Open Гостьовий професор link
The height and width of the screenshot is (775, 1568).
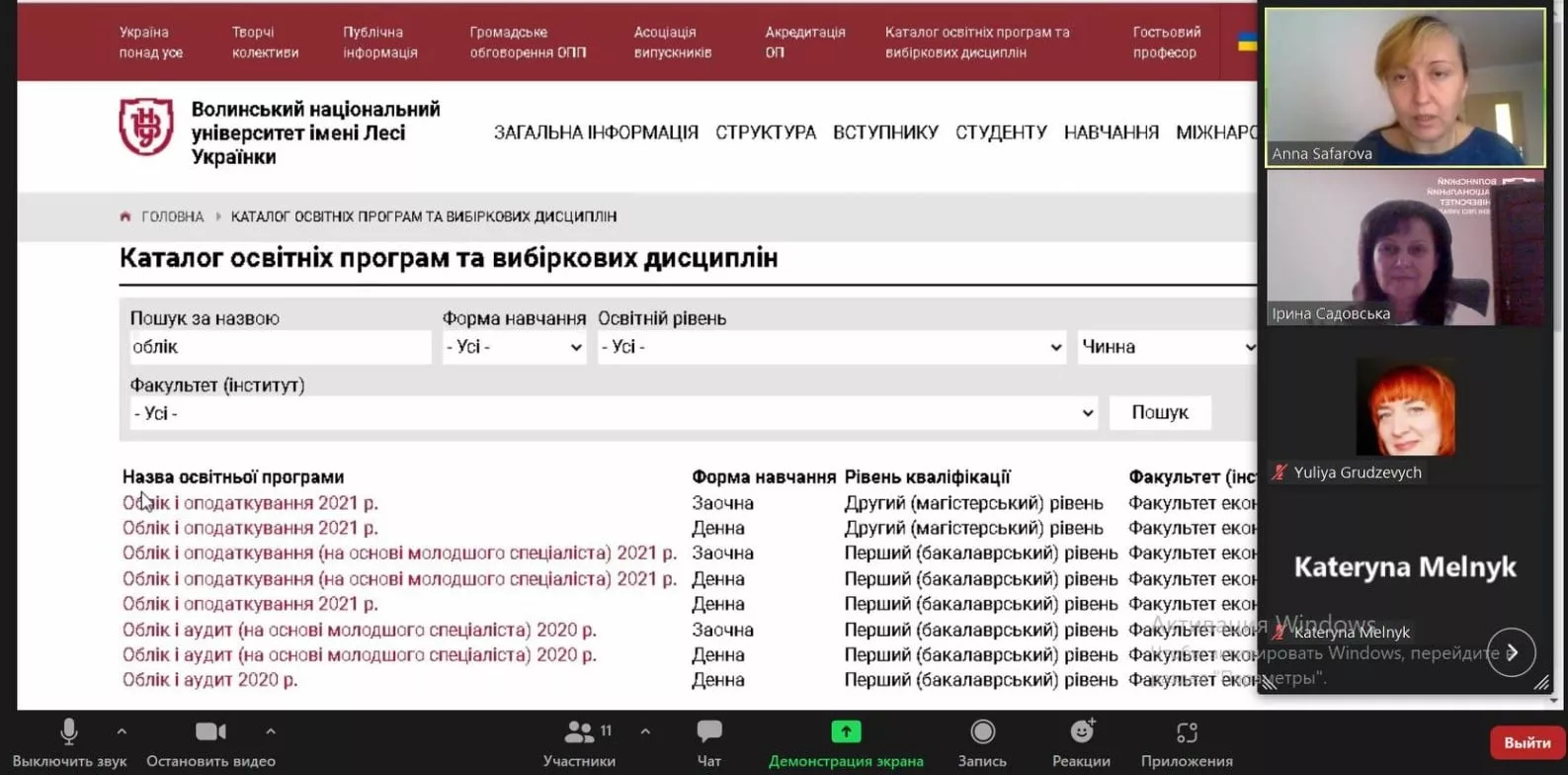(1167, 43)
